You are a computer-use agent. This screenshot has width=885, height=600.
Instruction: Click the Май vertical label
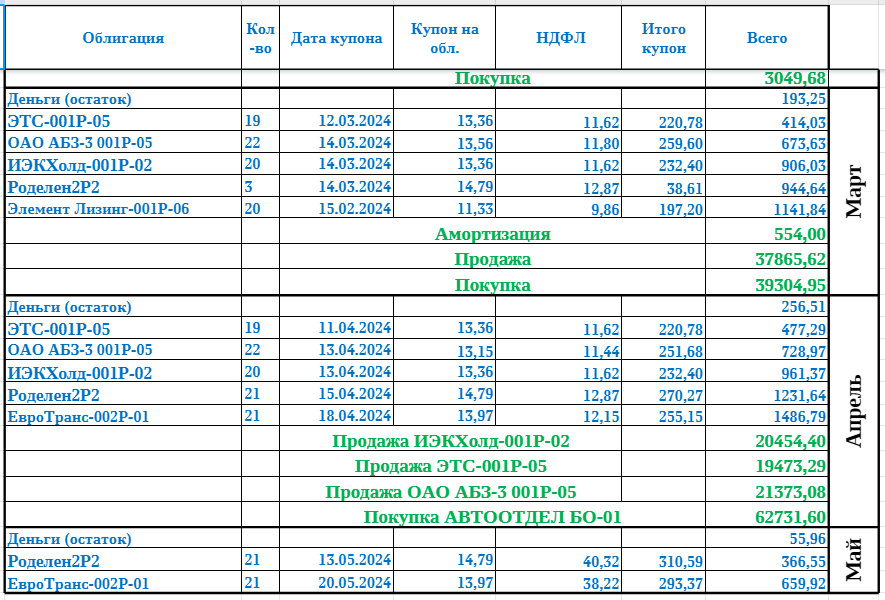[x=854, y=560]
